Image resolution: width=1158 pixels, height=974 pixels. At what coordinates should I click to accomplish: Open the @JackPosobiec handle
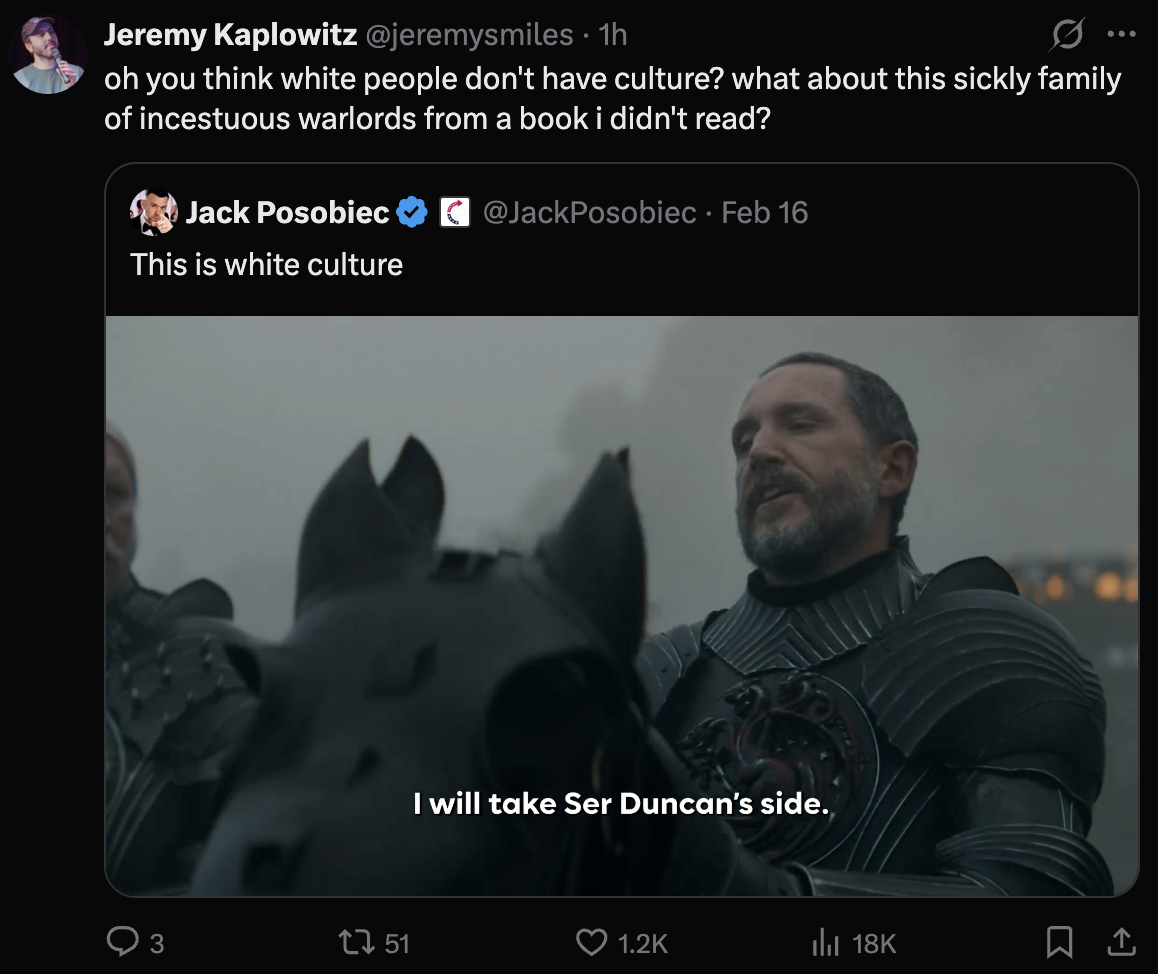(589, 212)
